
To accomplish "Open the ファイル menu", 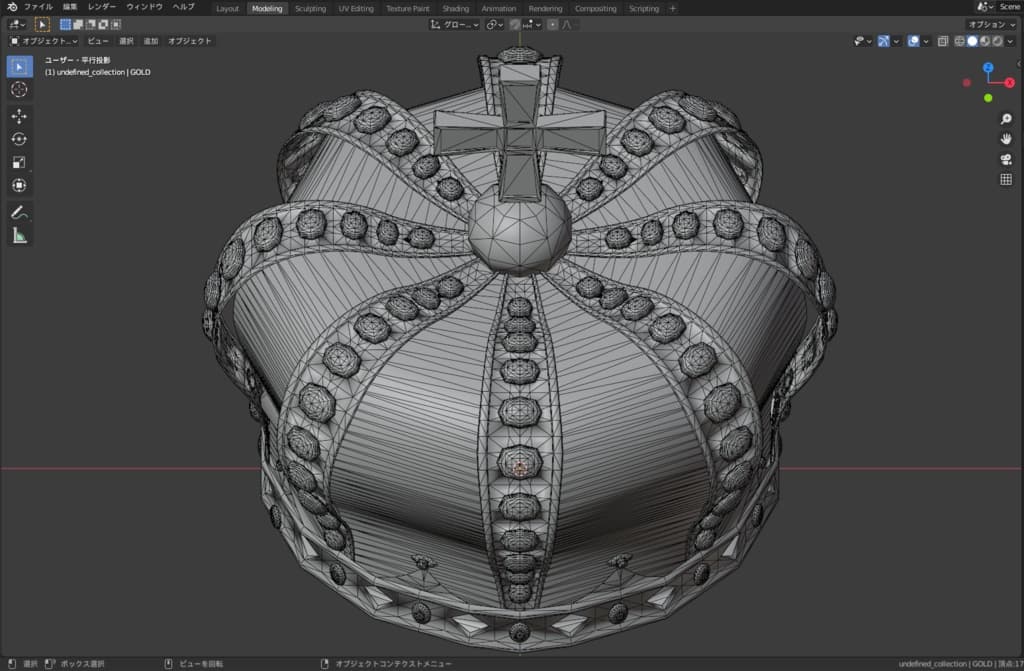I will [38, 7].
